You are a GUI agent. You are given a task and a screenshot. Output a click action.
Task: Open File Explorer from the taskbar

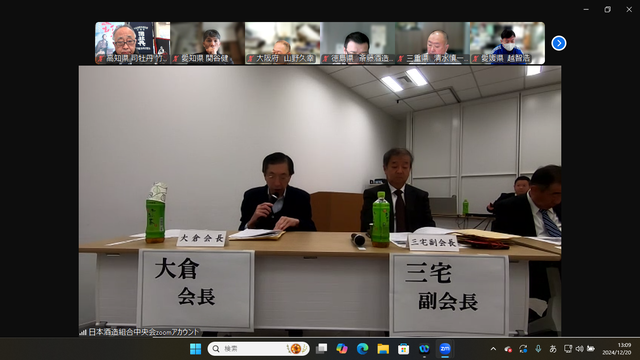click(x=383, y=349)
